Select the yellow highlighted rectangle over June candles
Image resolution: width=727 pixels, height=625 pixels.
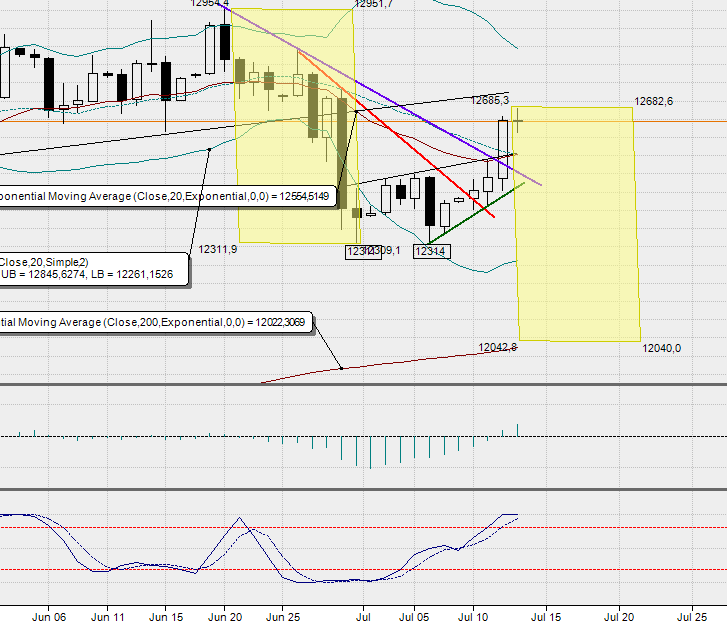click(295, 125)
